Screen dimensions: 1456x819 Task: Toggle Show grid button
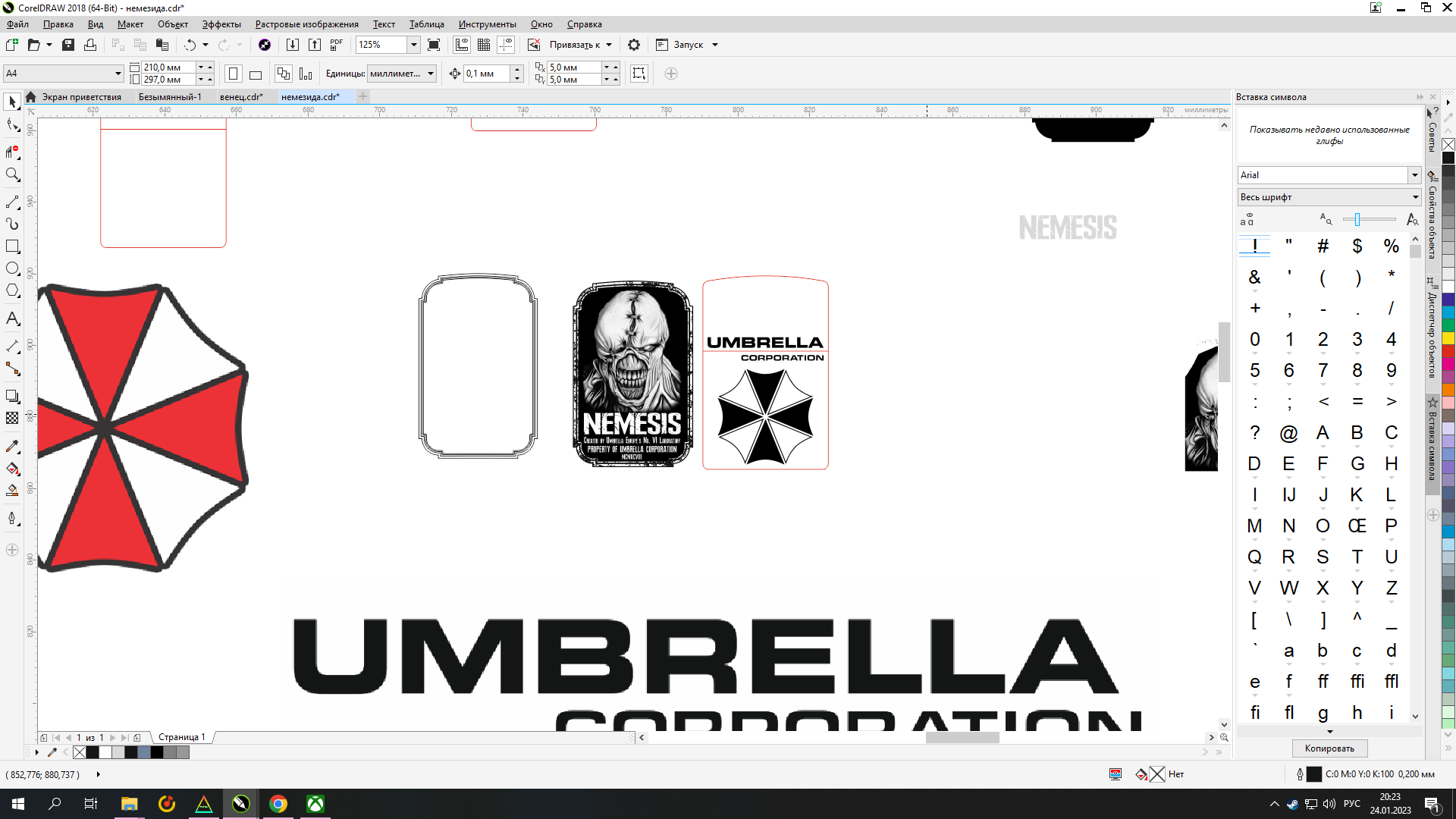484,45
